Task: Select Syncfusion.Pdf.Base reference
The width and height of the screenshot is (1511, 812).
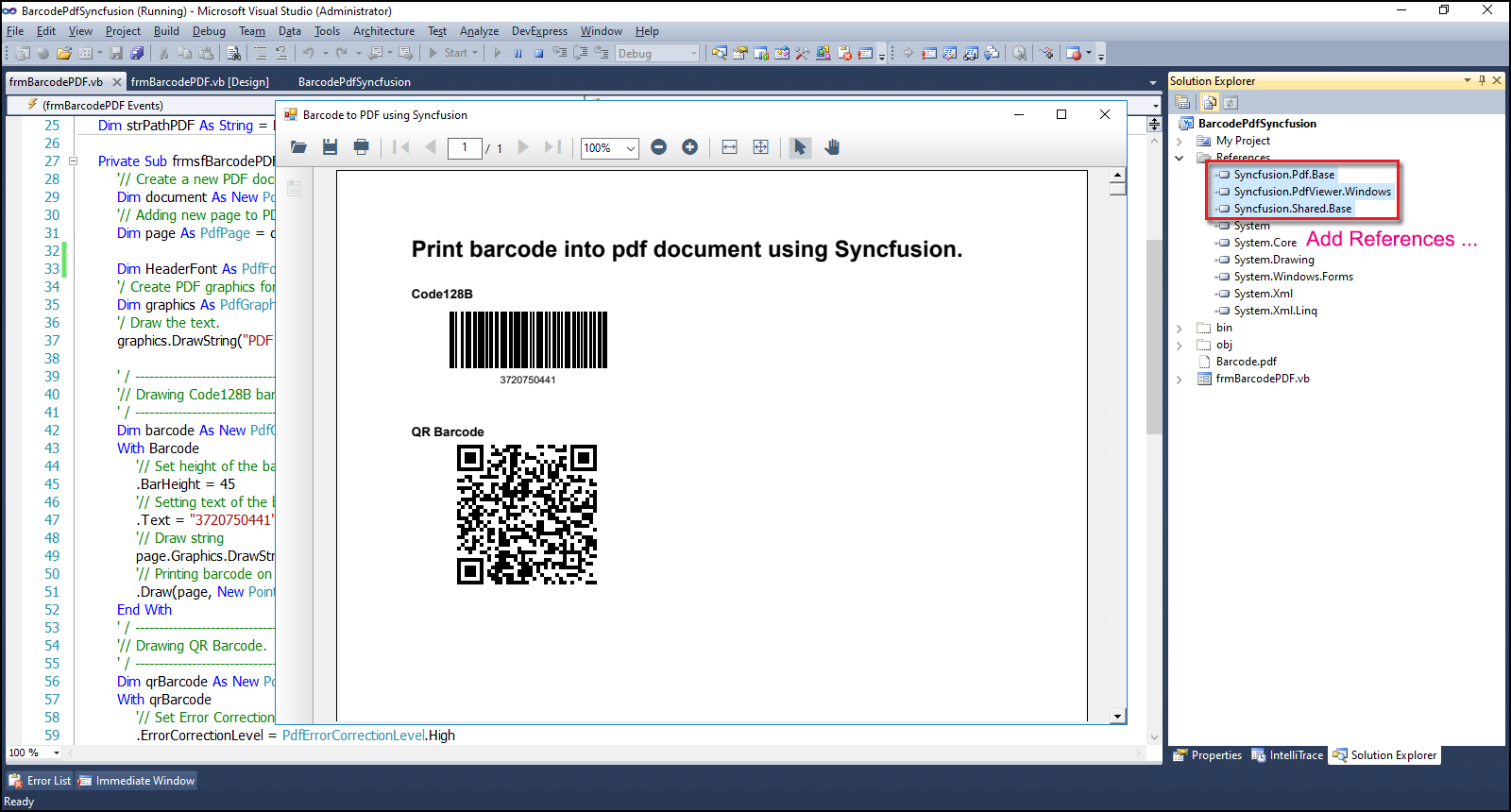Action: pos(1284,175)
